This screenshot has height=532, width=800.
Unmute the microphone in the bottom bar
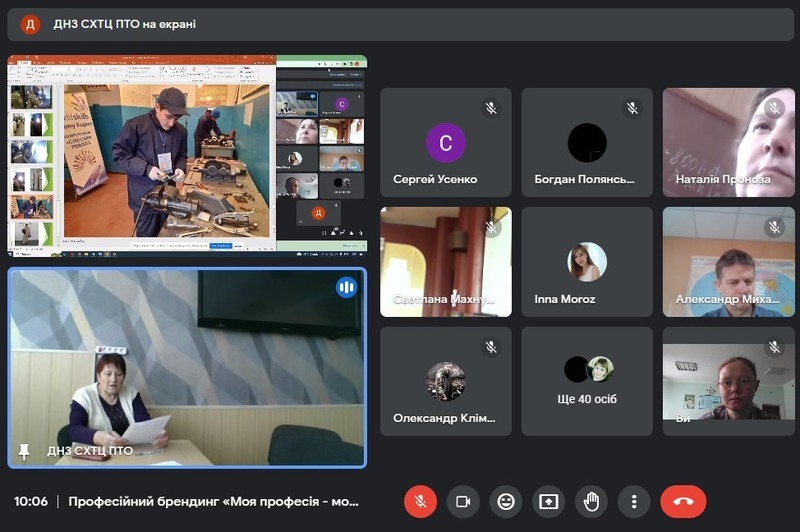(420, 501)
